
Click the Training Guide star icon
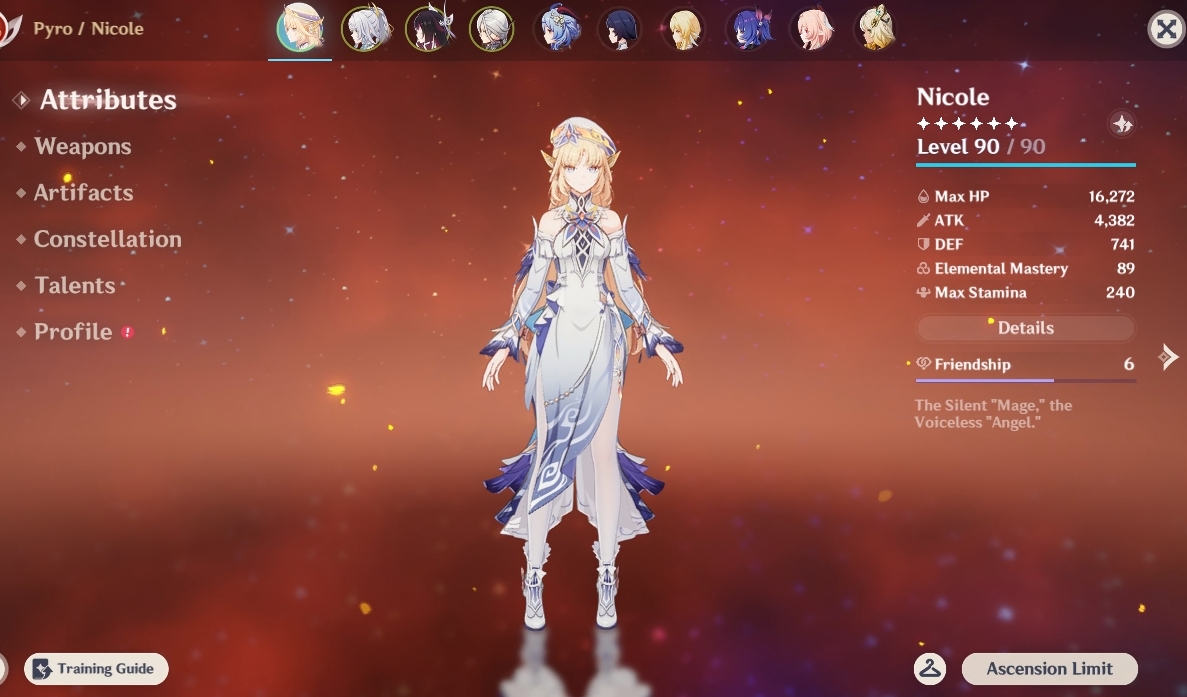pos(42,669)
